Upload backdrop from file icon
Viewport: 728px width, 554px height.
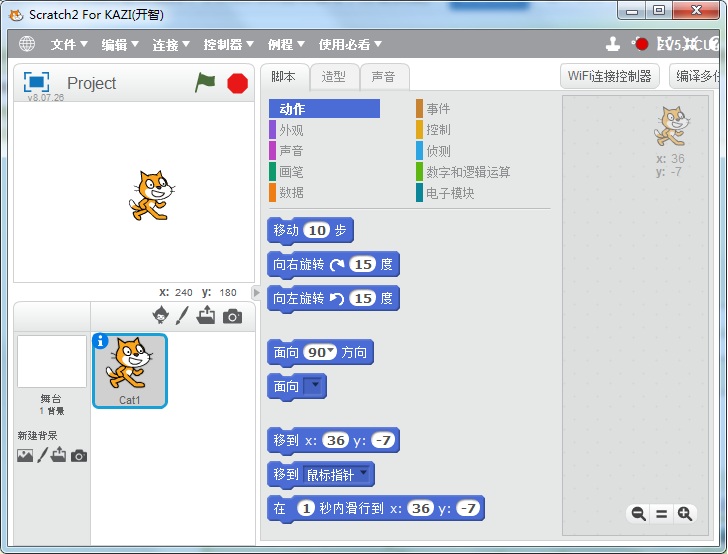(x=58, y=454)
